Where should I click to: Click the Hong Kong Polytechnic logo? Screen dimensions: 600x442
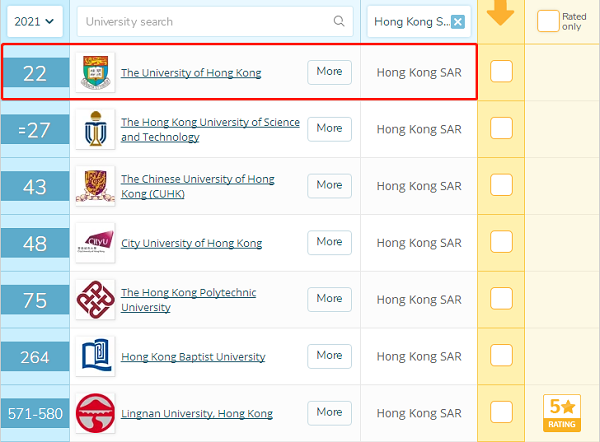(95, 300)
